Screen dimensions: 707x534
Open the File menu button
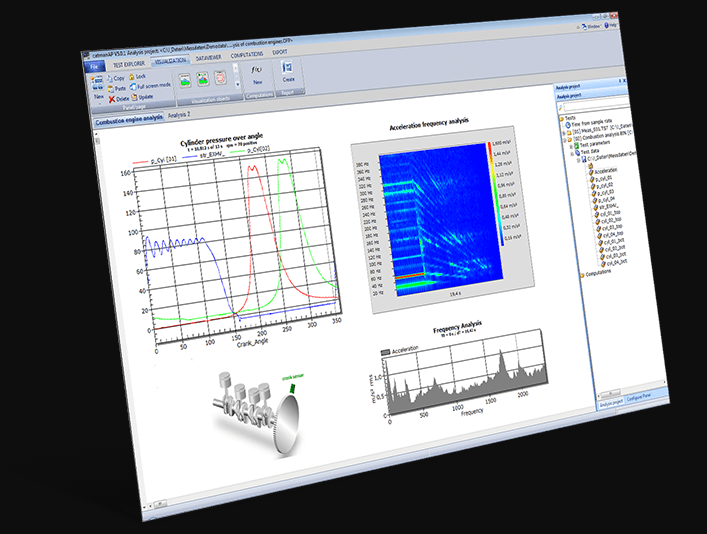[94, 66]
